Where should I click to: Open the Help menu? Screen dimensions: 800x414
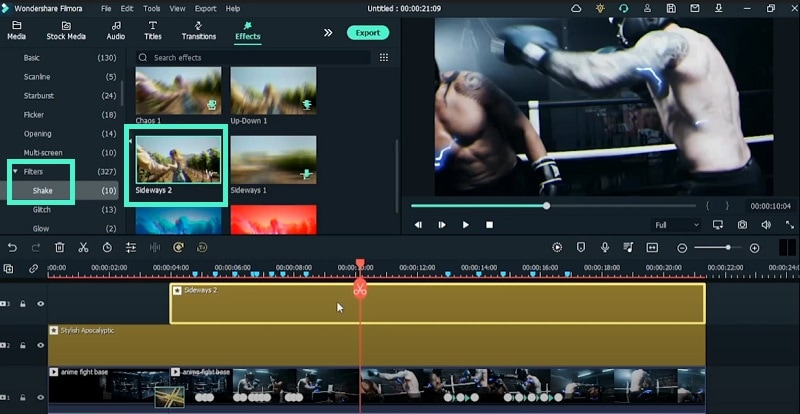click(x=233, y=9)
